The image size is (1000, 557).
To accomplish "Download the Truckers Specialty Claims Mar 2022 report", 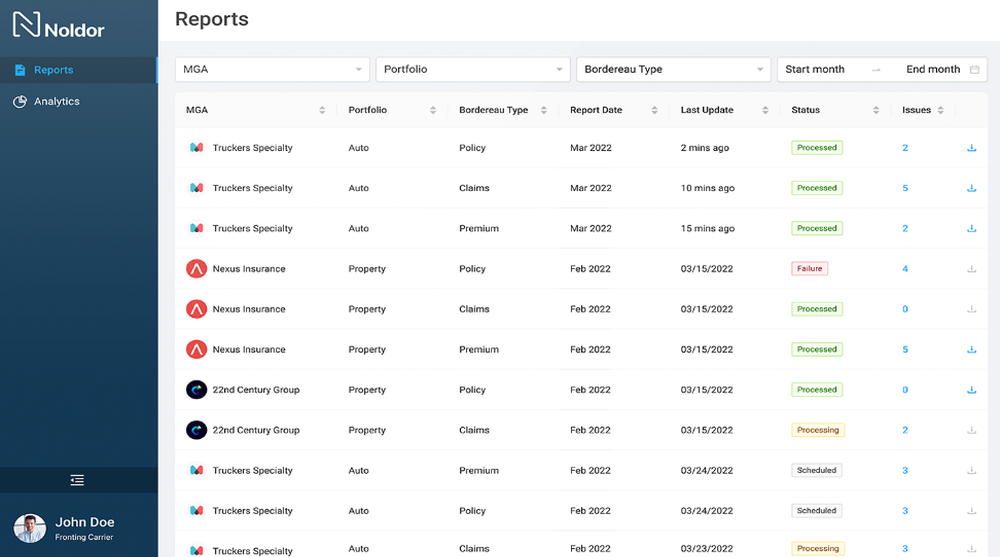I will tap(971, 188).
